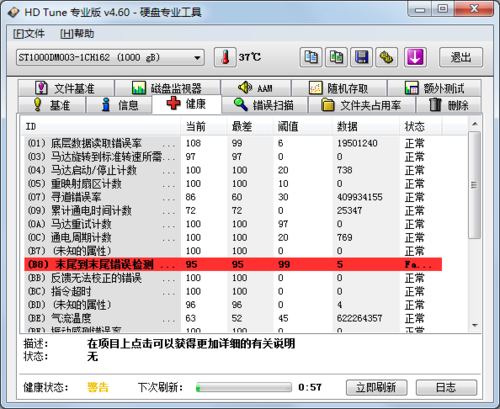
Task: Click the 阈值 column header
Action: click(x=302, y=126)
